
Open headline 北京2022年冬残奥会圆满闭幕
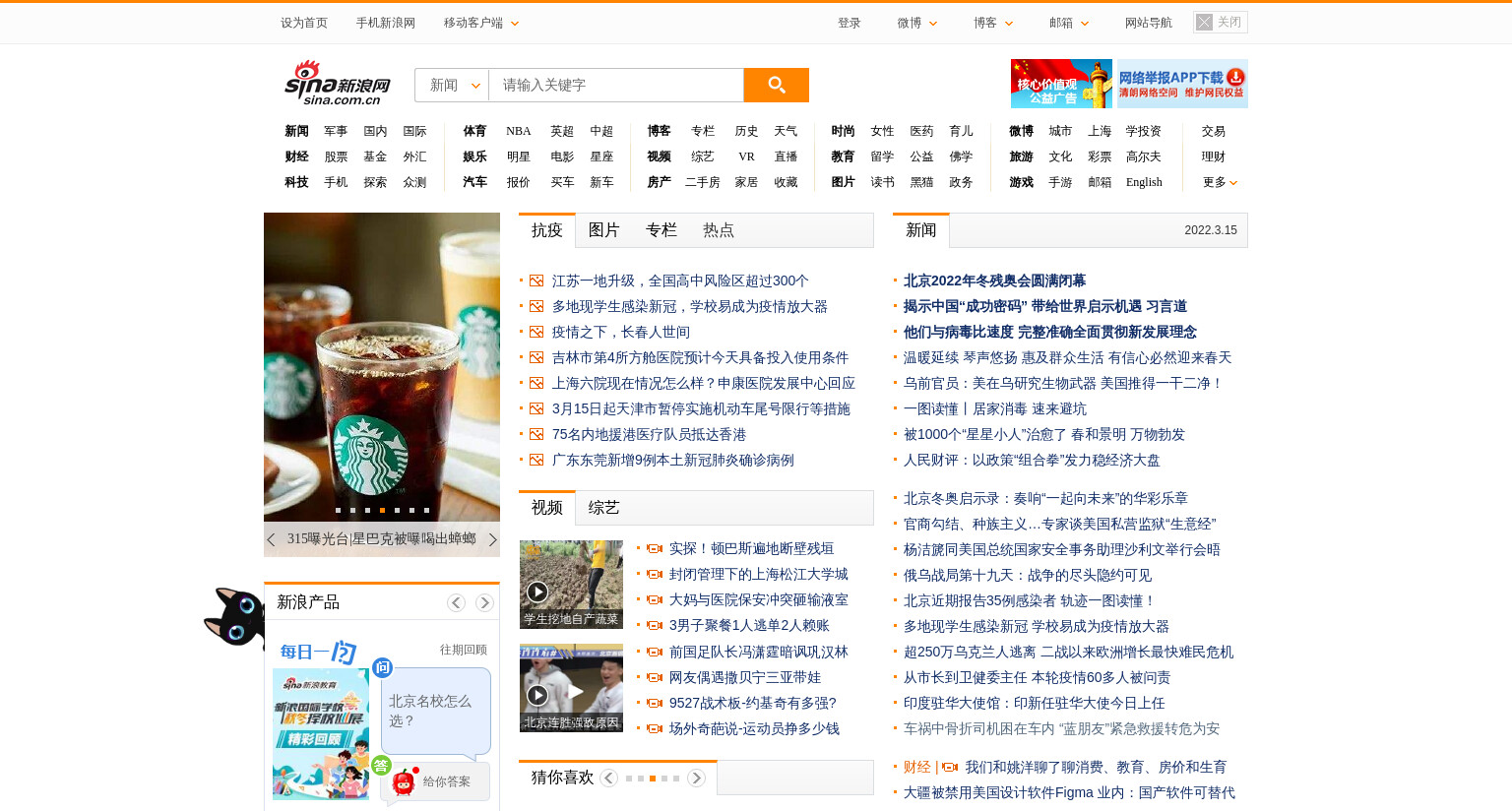pos(994,281)
